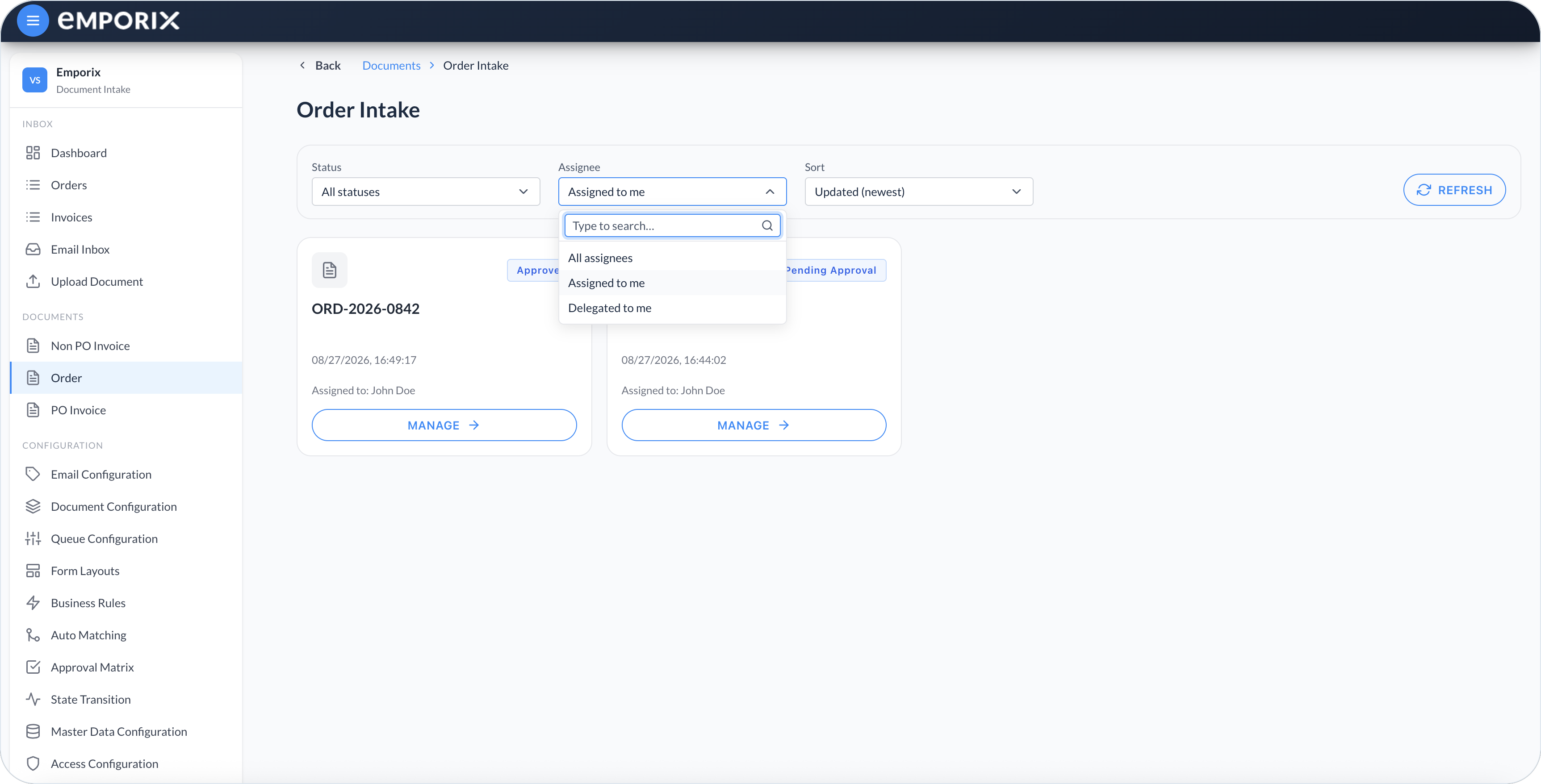
Task: Click the document icon on ORD-2026-0842 card
Action: click(330, 270)
